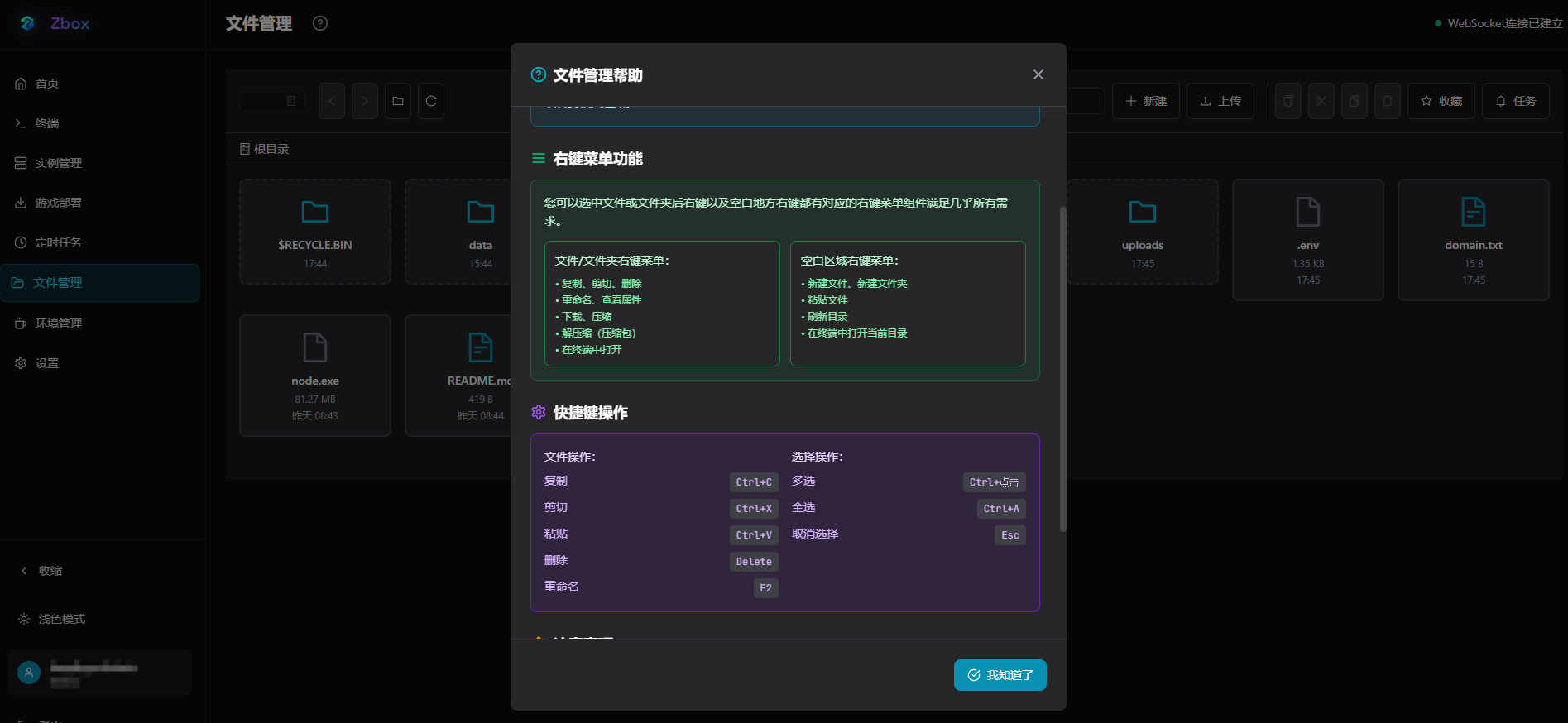Select the README.md file
This screenshot has height=723, width=1568.
coord(458,376)
